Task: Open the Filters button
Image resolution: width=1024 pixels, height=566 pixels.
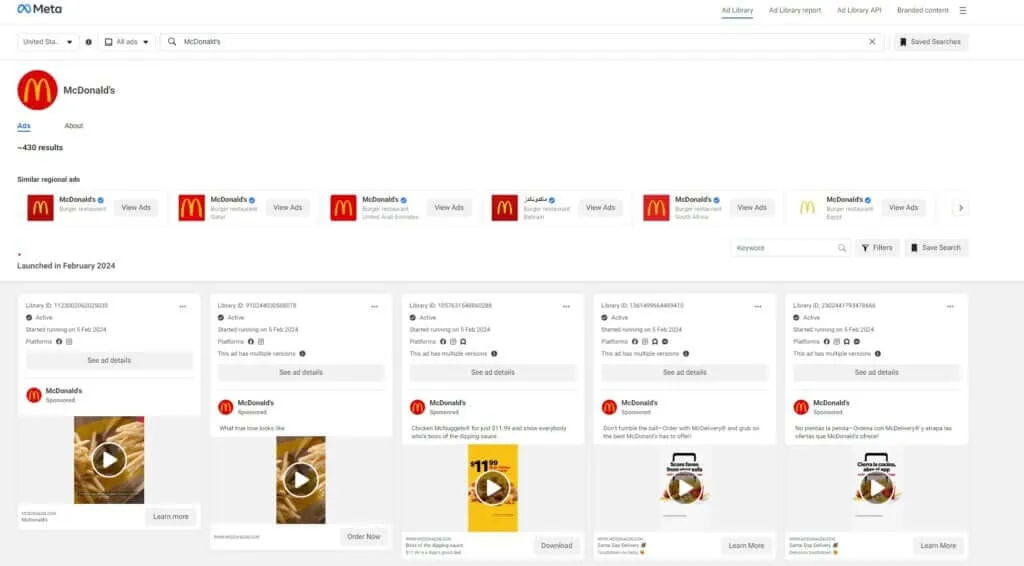Action: (876, 248)
